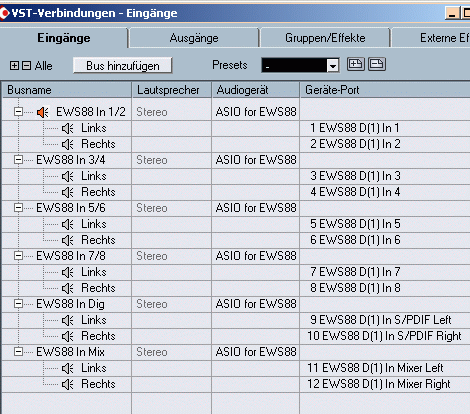Image resolution: width=470 pixels, height=414 pixels.
Task: Collapse the EWS88 In 5/6 bus
Action: click(19, 208)
